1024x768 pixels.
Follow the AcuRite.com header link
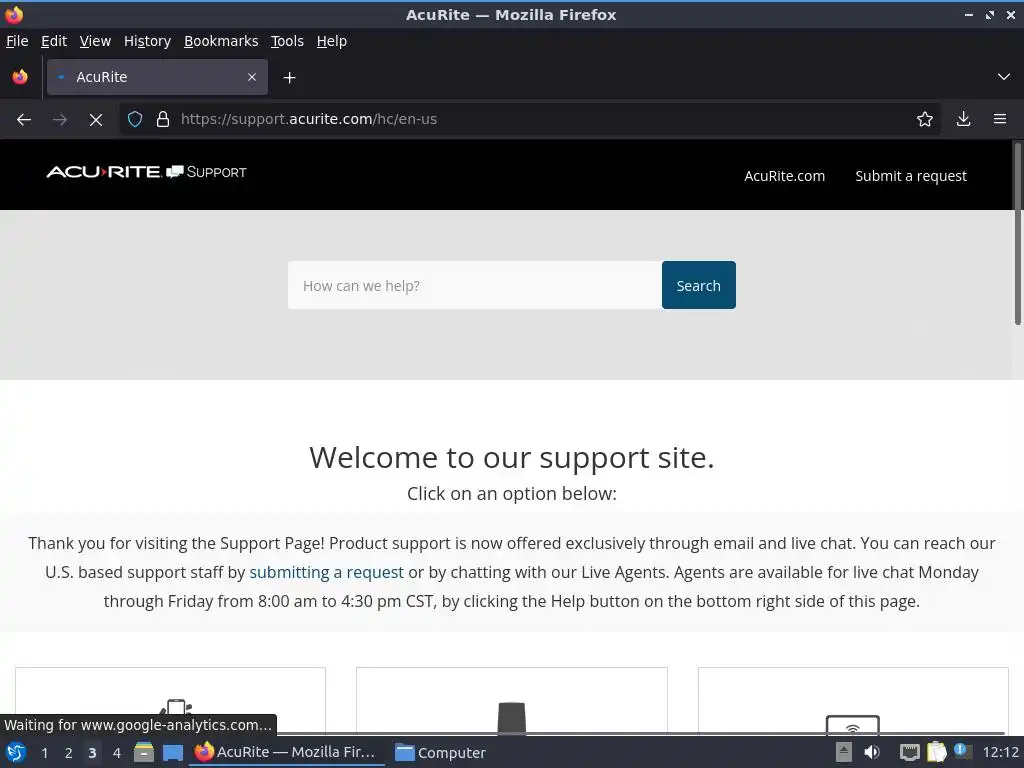(x=784, y=176)
